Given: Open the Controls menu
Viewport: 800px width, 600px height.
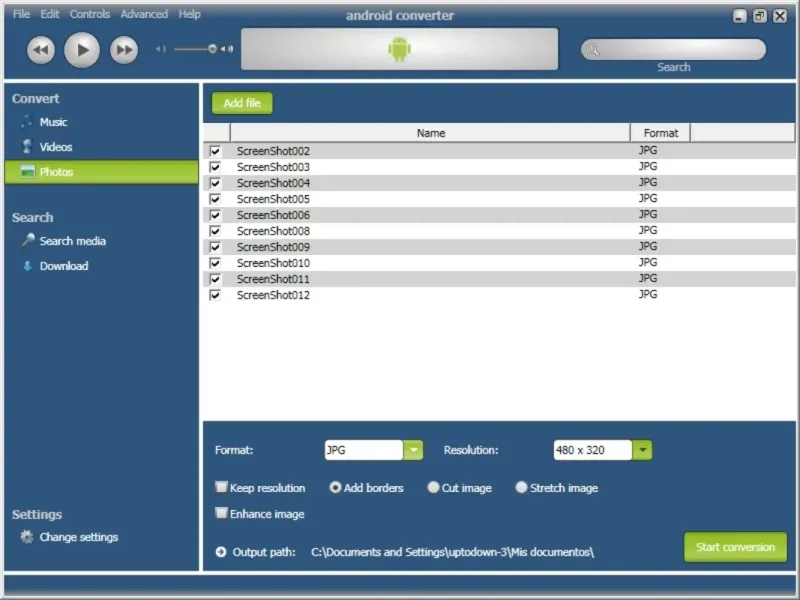Looking at the screenshot, I should point(90,14).
